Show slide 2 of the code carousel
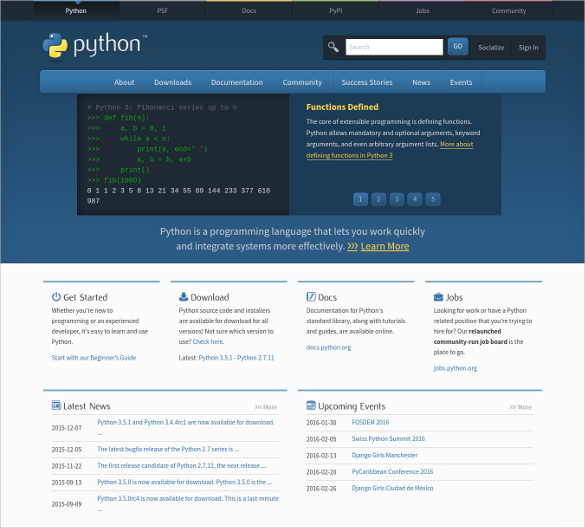 pos(378,199)
